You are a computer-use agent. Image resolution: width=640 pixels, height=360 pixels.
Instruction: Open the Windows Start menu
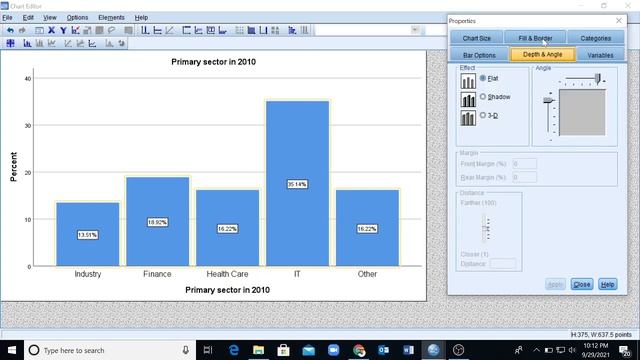click(x=12, y=350)
